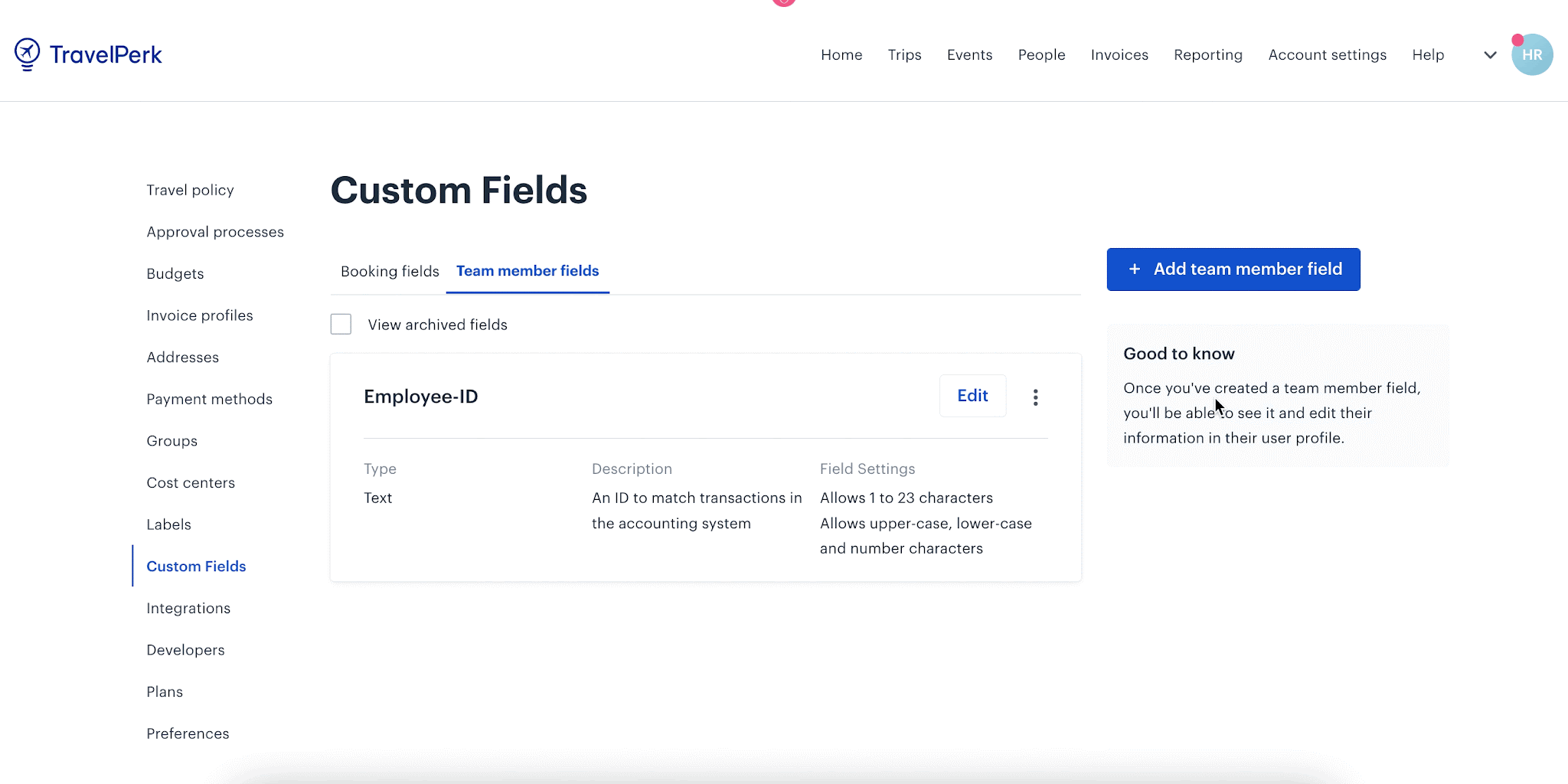Expand the chevron next to Help

(x=1490, y=55)
